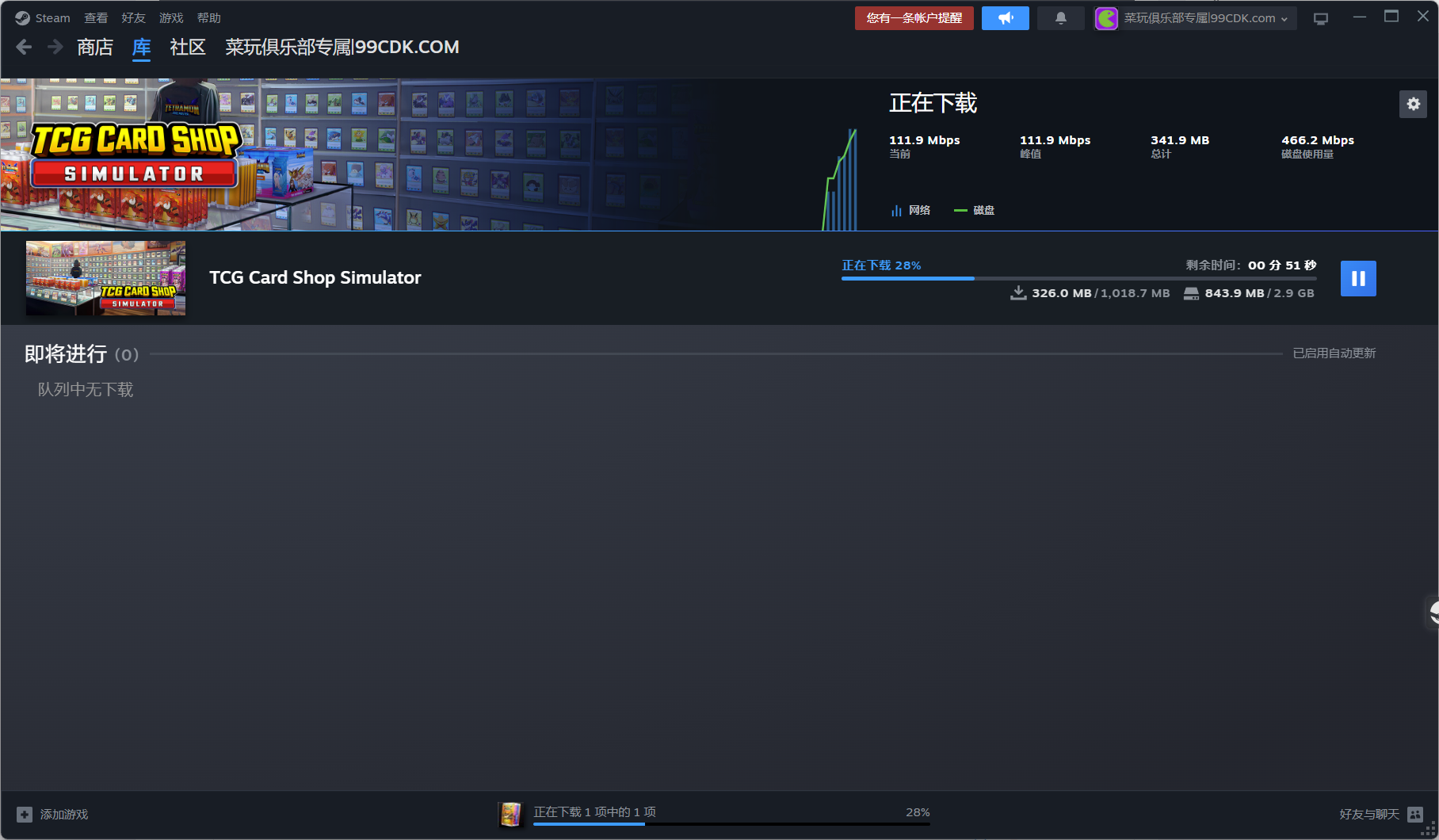
Task: Click the TCG Card Shop Simulator banner logo
Action: coord(135,155)
